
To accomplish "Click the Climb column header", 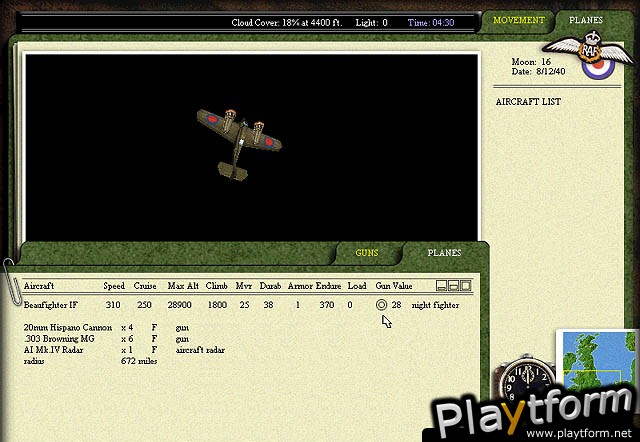I will coord(216,286).
